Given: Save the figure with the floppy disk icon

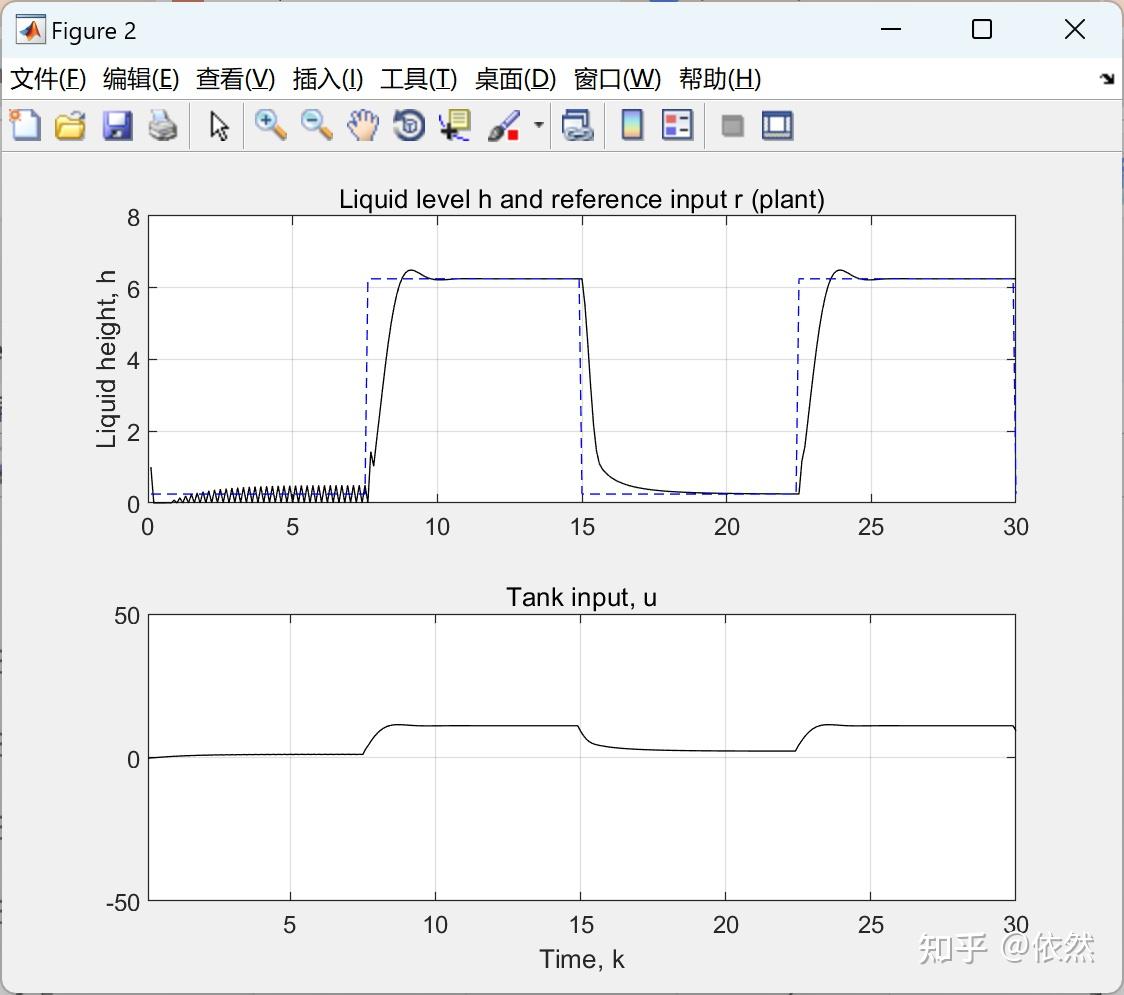Looking at the screenshot, I should 117,125.
